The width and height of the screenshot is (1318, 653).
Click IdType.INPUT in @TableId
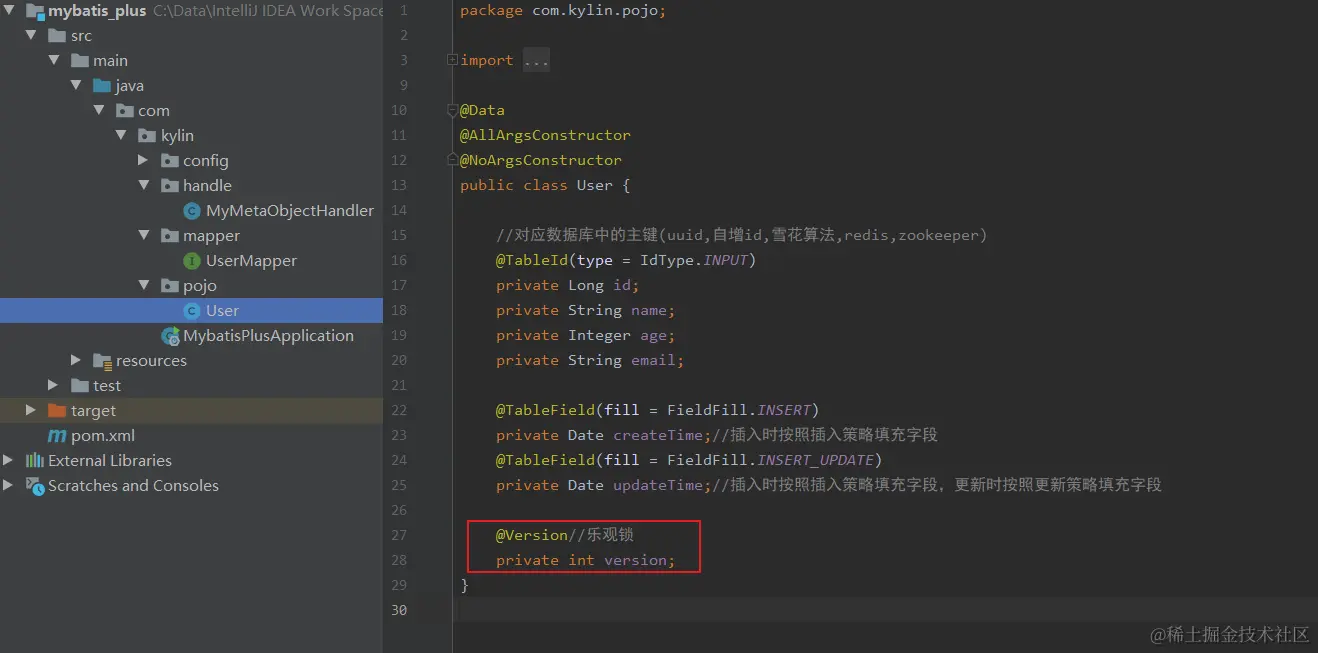click(694, 260)
